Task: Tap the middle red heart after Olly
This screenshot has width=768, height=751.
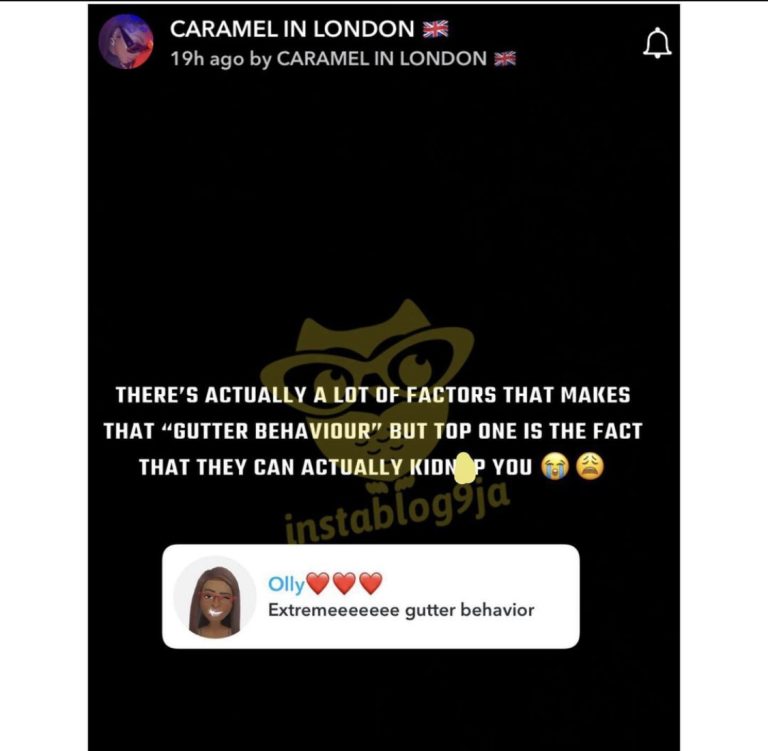Action: [344, 583]
